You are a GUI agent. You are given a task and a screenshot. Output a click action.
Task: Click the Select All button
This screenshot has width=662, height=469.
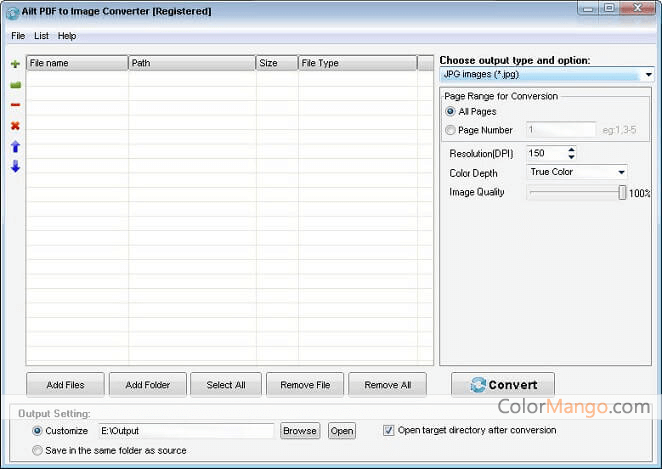[x=226, y=385]
